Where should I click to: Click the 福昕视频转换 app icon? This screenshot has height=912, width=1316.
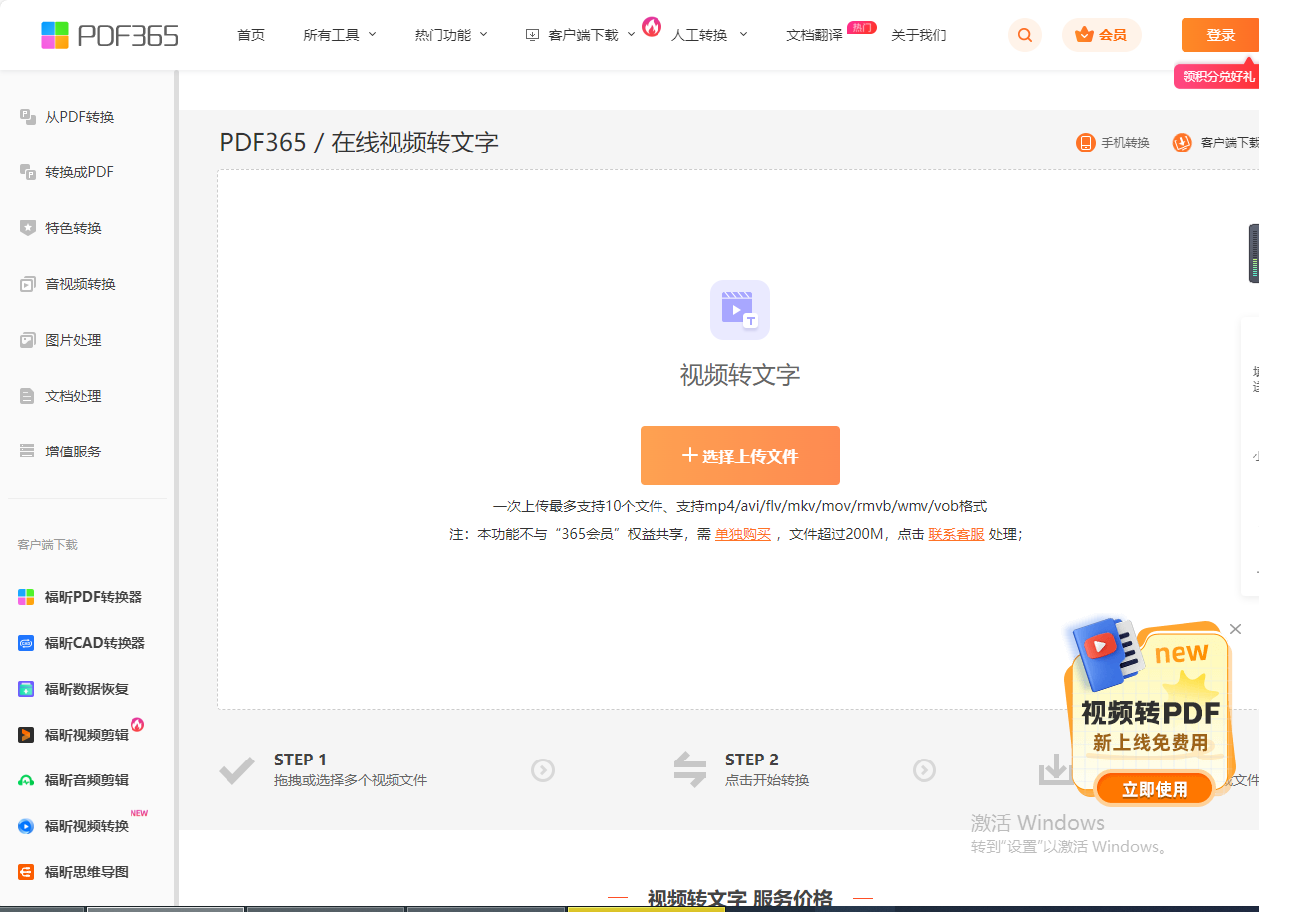[x=26, y=826]
